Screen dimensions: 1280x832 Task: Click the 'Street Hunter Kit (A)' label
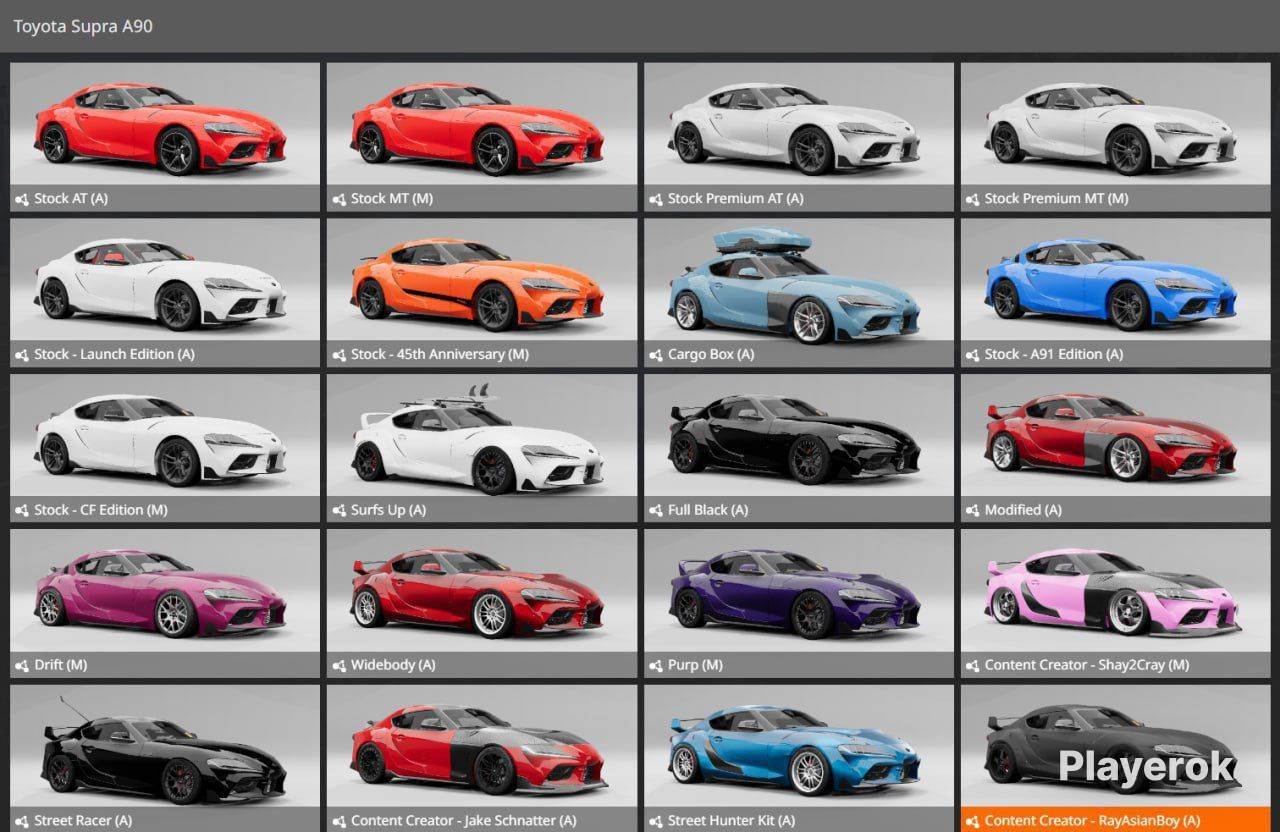pos(731,821)
